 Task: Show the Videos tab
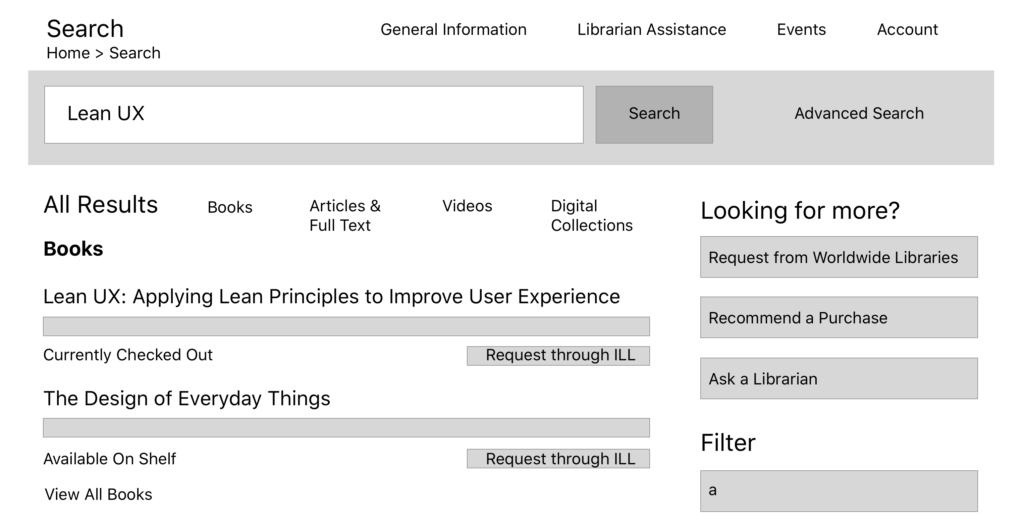click(467, 206)
